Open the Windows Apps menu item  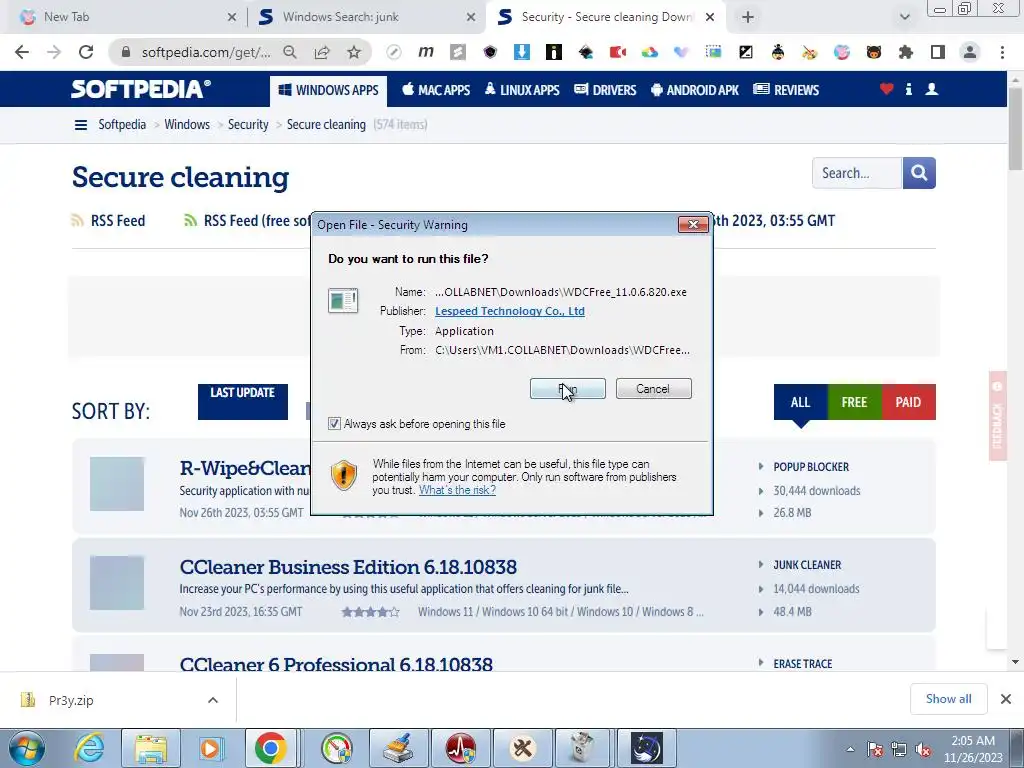coord(328,90)
